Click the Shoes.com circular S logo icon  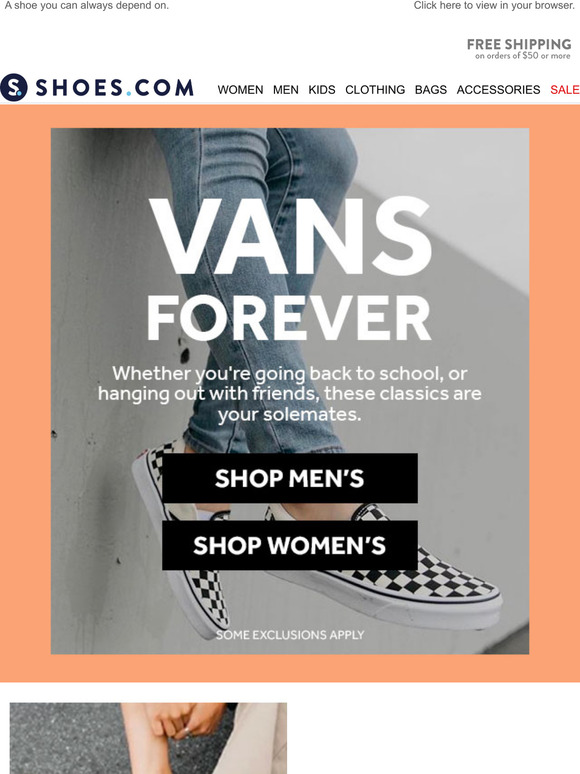coord(14,88)
